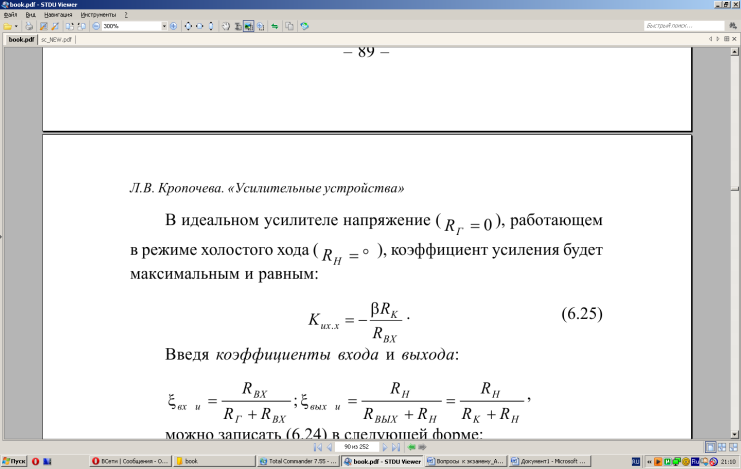
Task: Open Вопросы к экзамену Word taskbar button
Action: click(x=466, y=461)
